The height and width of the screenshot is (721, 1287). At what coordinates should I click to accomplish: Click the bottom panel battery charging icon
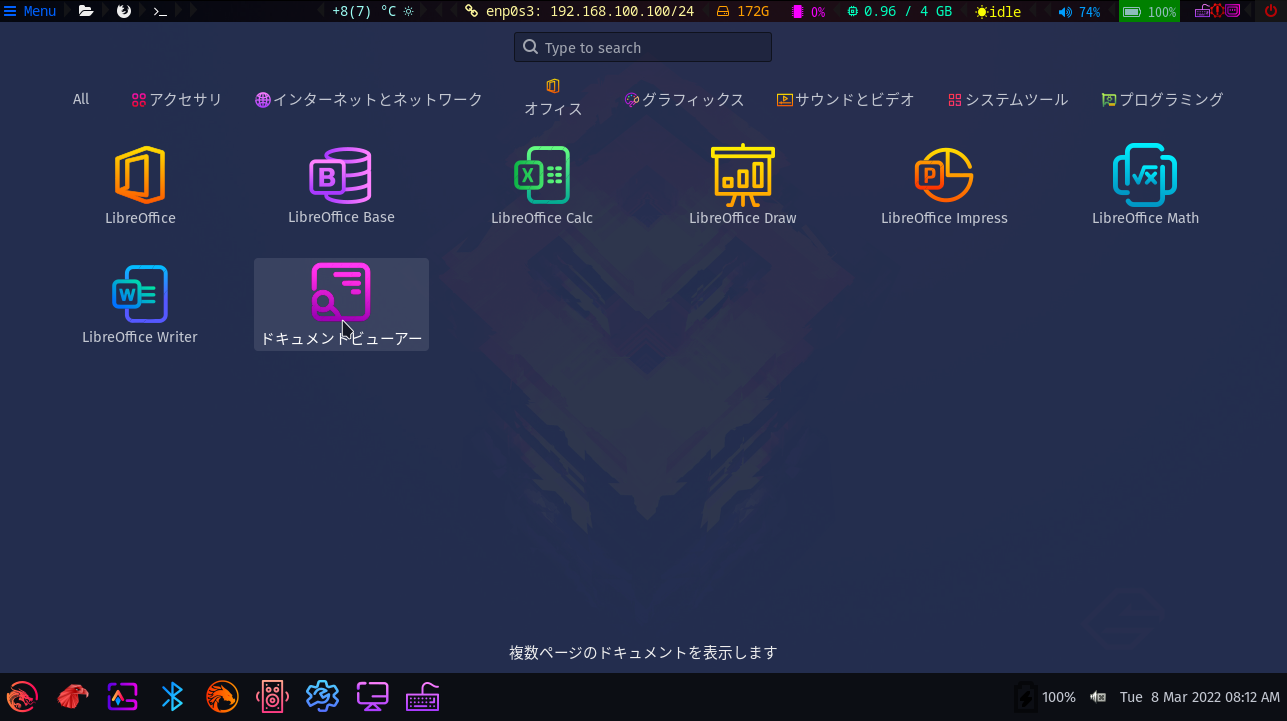coord(1025,697)
